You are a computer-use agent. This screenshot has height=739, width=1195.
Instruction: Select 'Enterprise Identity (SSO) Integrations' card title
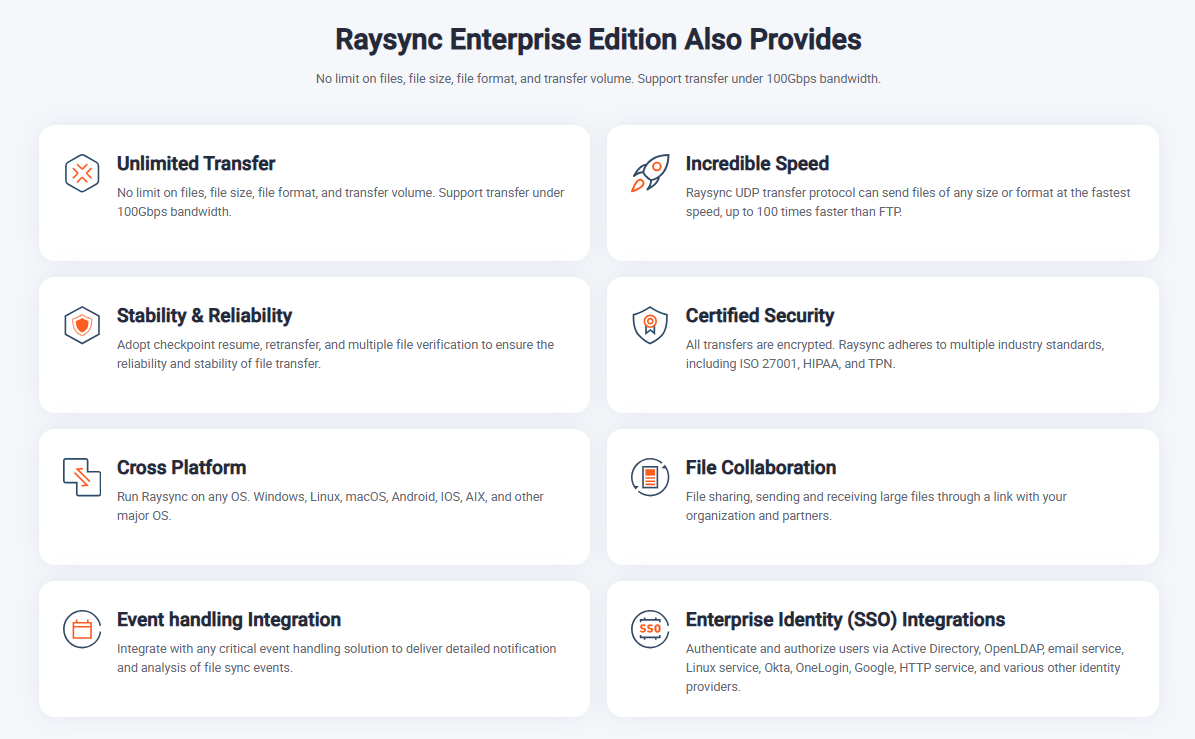click(845, 619)
